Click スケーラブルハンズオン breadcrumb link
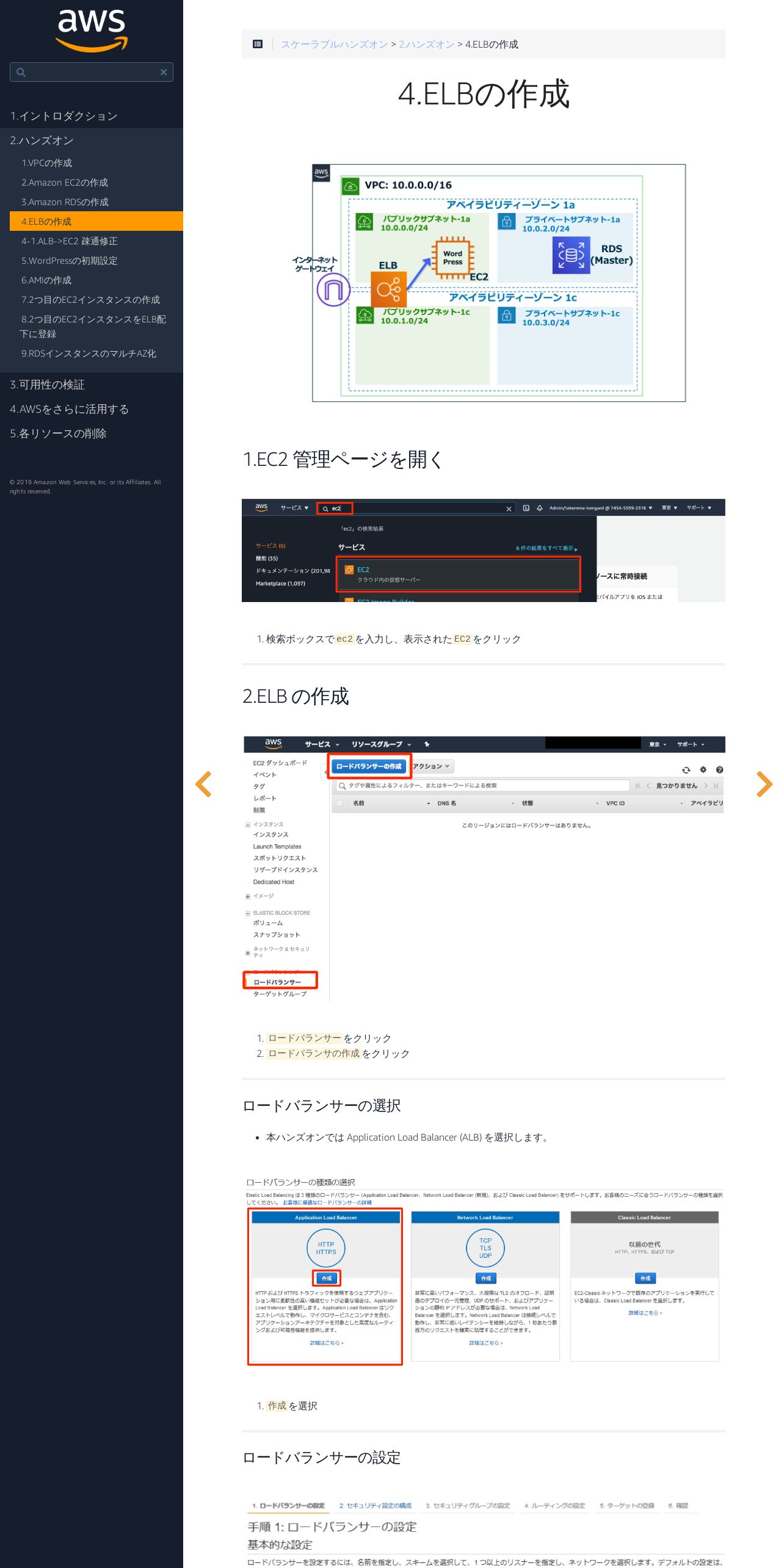 click(x=334, y=44)
